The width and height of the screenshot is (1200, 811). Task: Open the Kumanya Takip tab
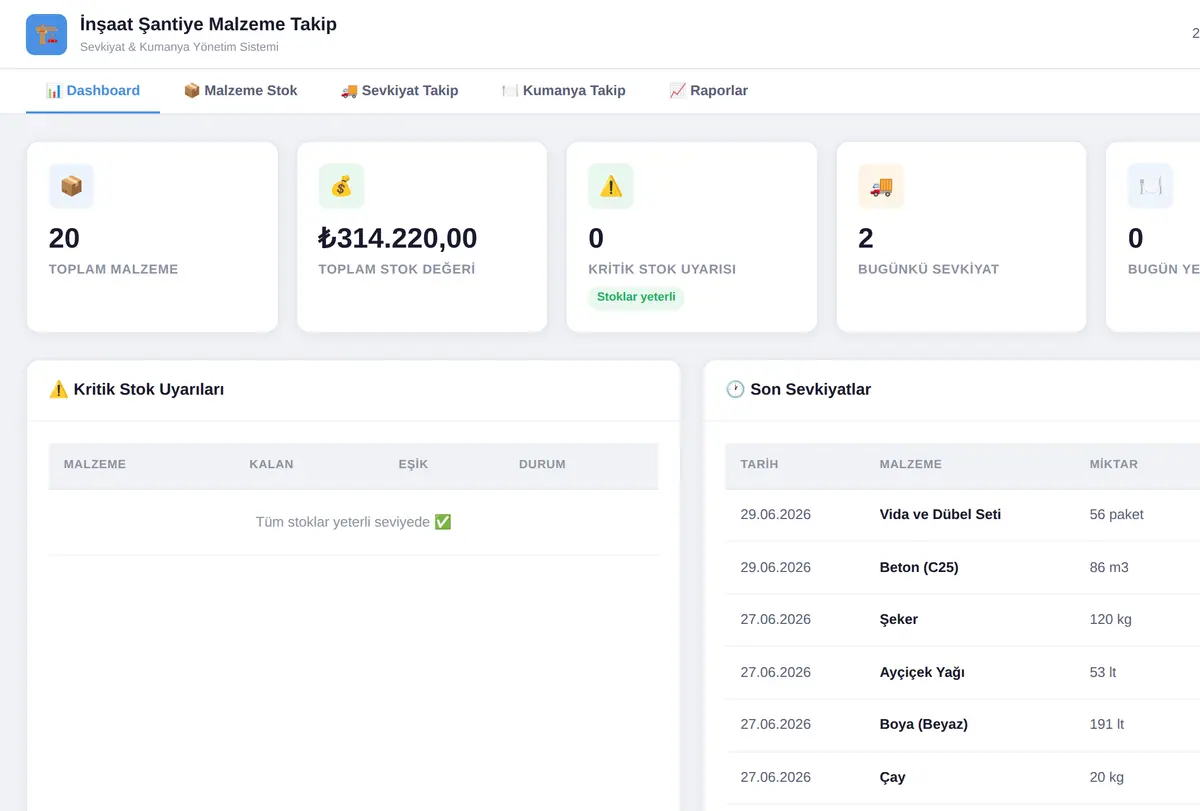point(564,91)
